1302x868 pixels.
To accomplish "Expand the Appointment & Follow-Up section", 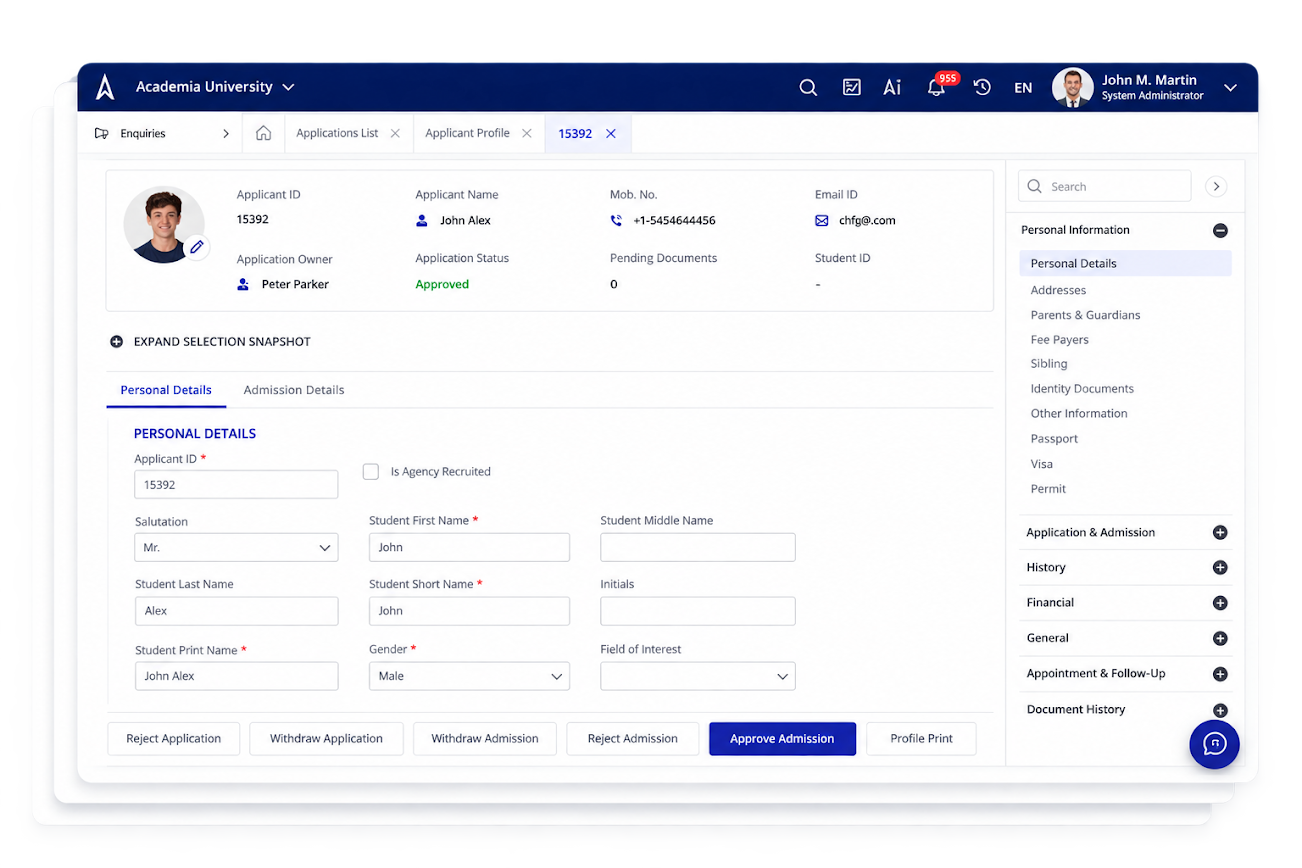I will pyautogui.click(x=1220, y=674).
